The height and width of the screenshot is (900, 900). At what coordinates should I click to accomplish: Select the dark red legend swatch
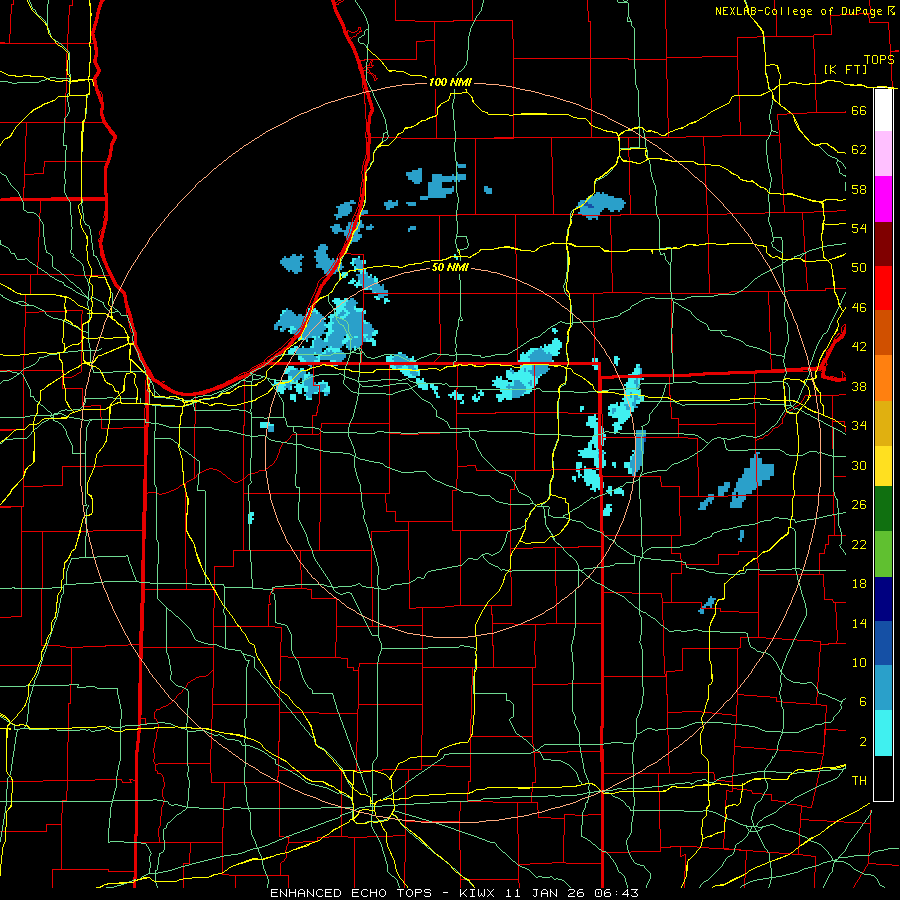pos(883,244)
